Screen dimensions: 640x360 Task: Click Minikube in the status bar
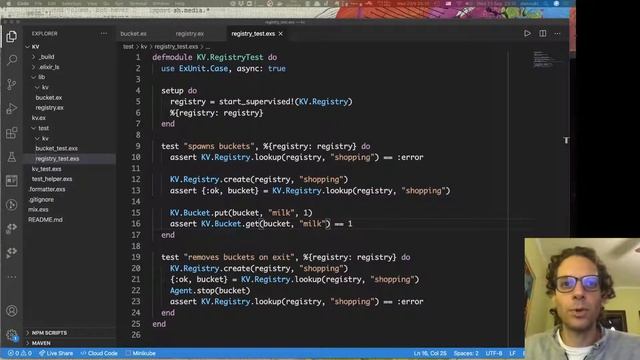141,353
